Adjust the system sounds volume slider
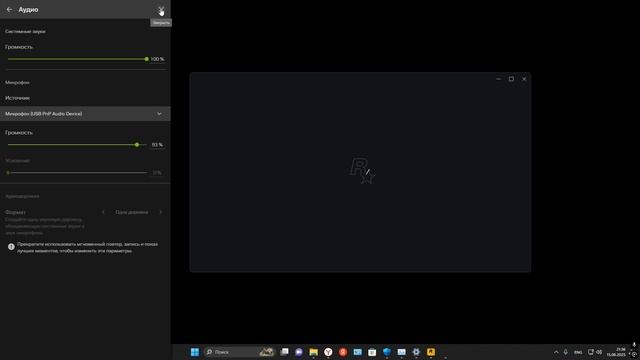Screen dimensions: 640x360 [78, 59]
